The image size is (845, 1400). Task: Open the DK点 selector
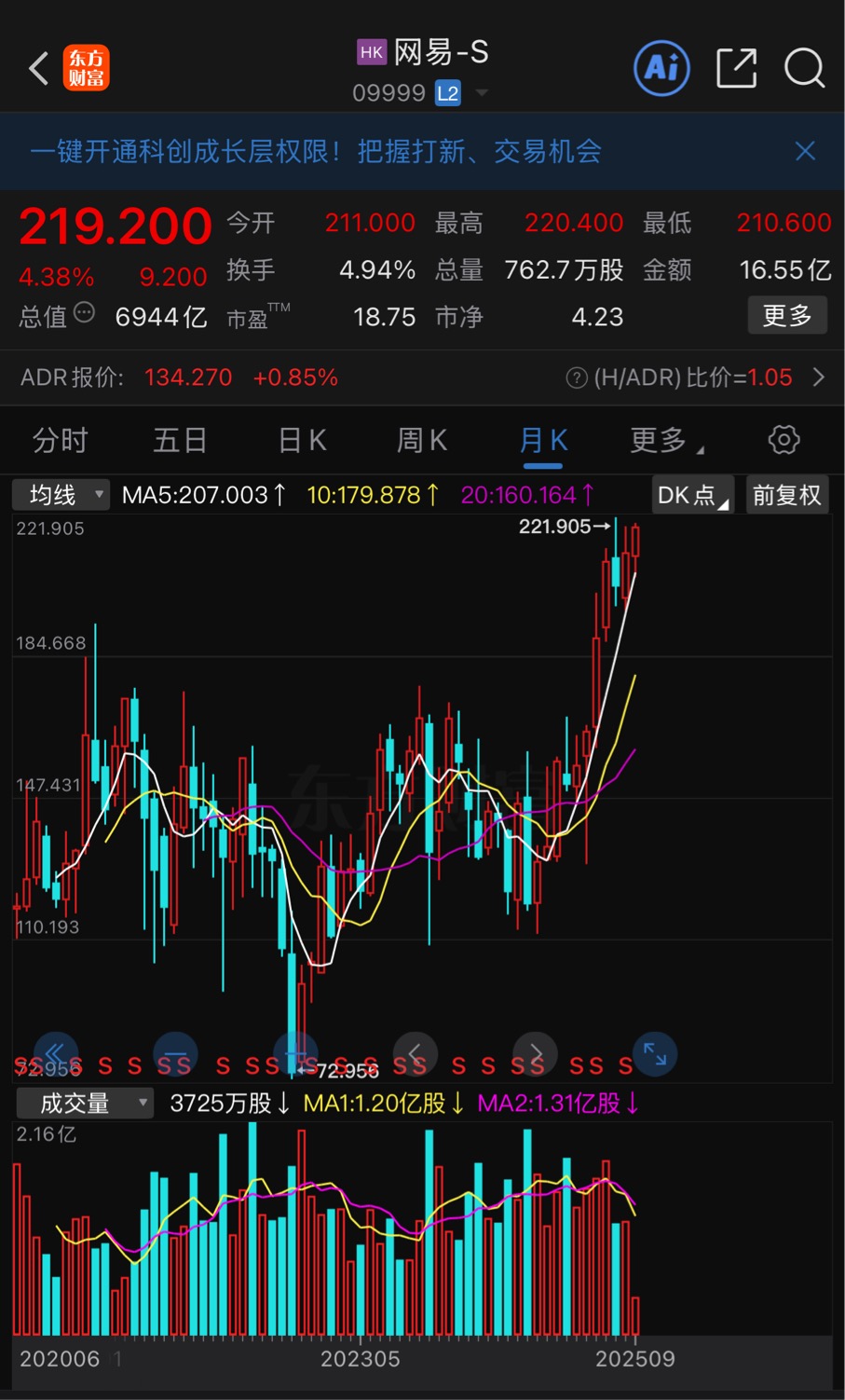point(693,495)
